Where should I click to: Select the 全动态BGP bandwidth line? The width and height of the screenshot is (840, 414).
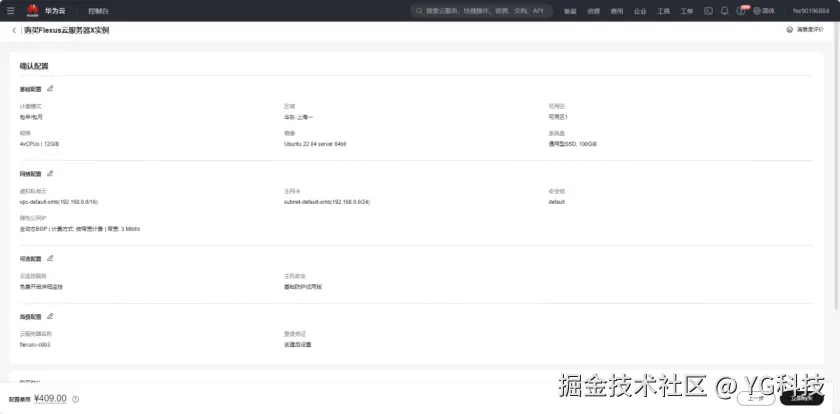click(x=80, y=229)
